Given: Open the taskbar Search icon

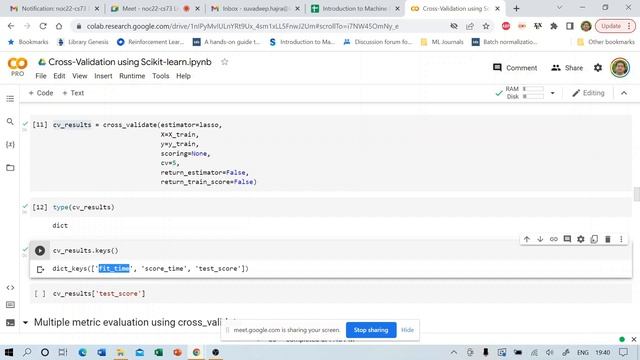Looking at the screenshot, I should [x=27, y=352].
